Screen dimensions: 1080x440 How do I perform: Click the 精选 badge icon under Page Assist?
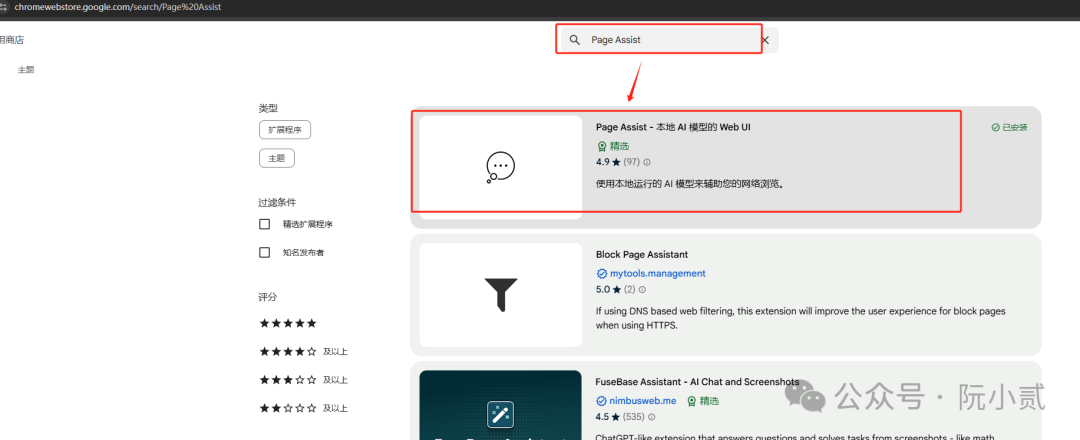click(x=602, y=146)
